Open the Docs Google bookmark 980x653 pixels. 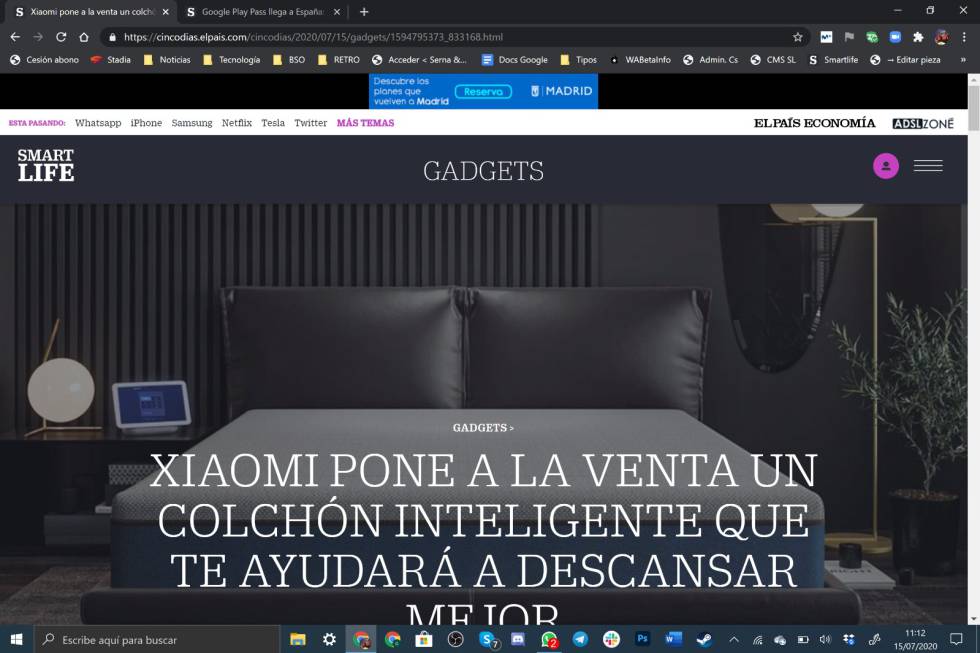pos(514,60)
